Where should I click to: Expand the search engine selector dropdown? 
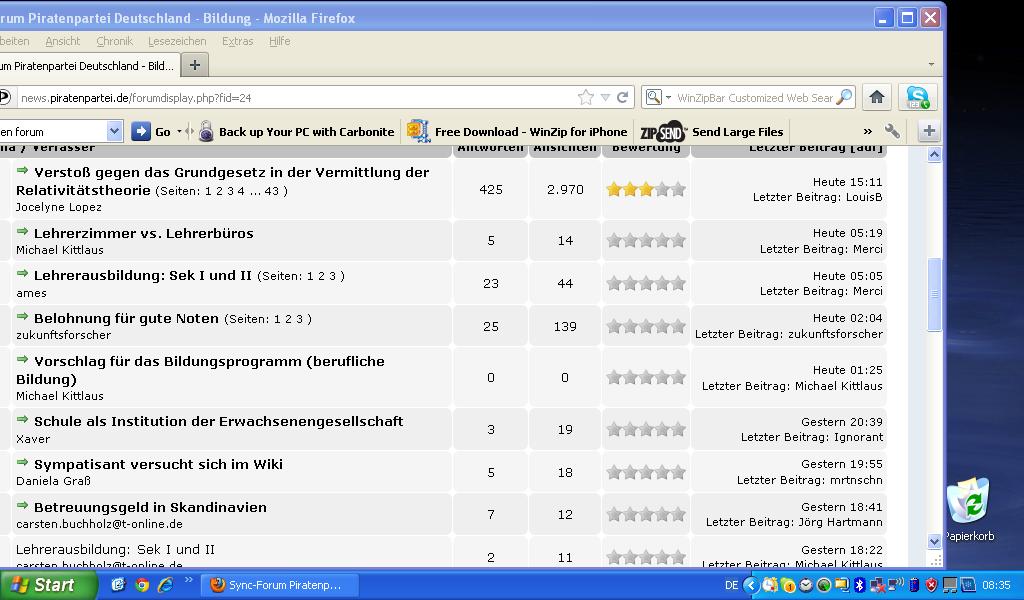659,97
